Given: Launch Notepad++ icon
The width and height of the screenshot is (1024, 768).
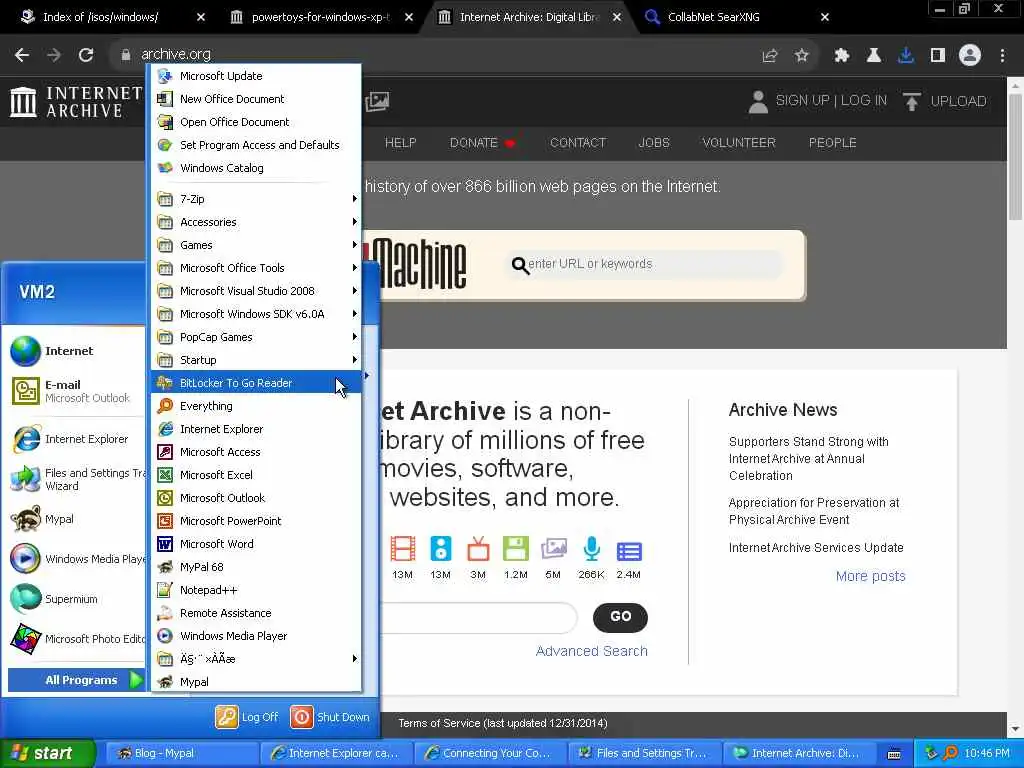Looking at the screenshot, I should (165, 590).
